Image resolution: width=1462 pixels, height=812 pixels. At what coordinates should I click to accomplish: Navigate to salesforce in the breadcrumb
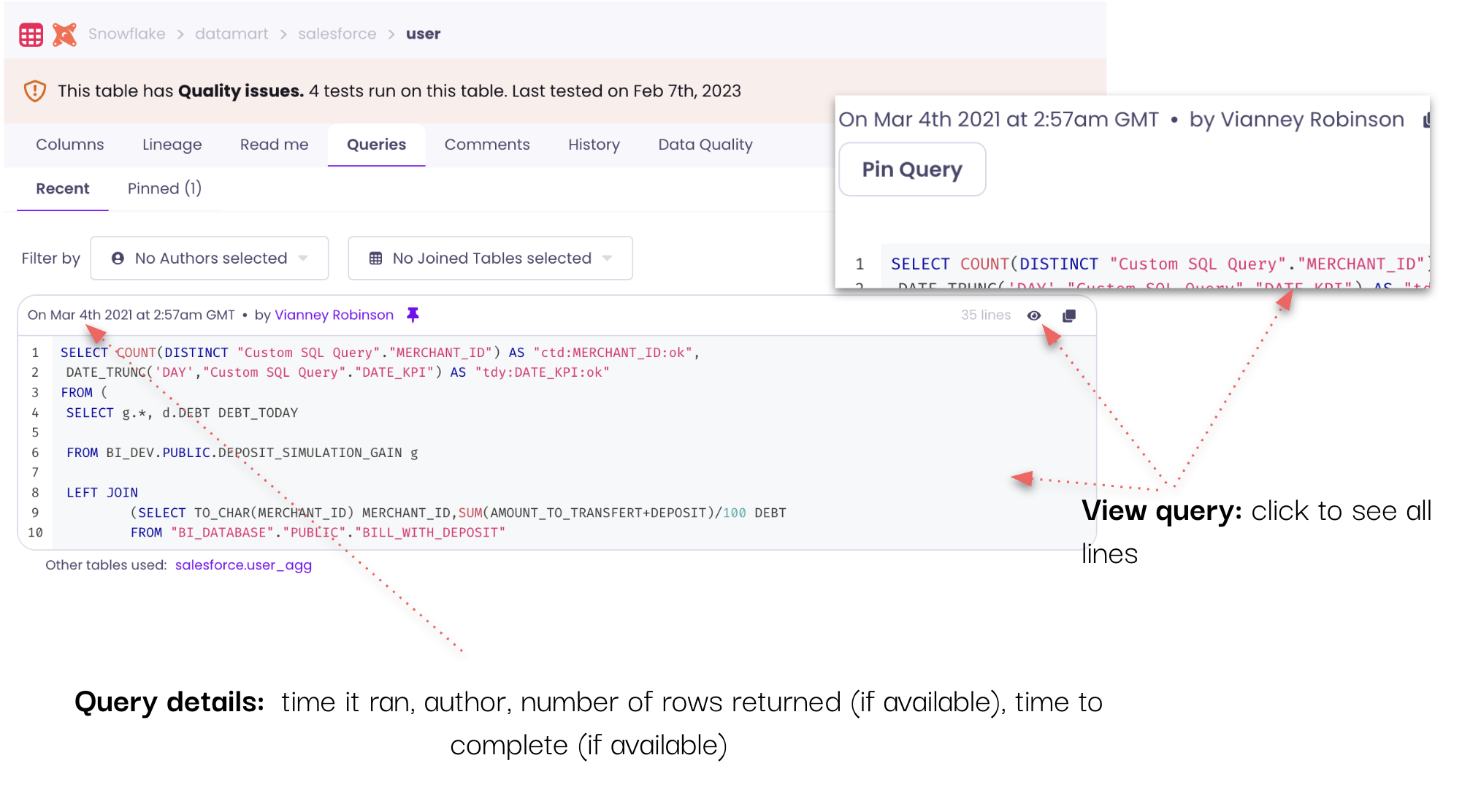[337, 34]
